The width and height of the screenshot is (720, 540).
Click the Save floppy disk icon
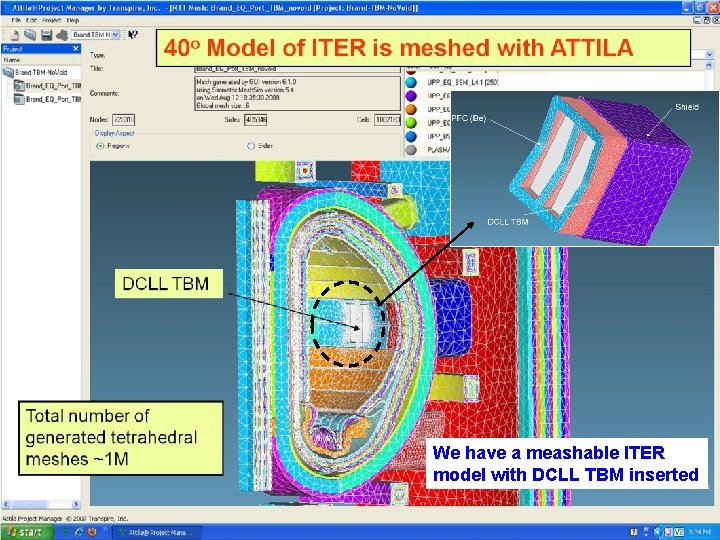point(46,35)
